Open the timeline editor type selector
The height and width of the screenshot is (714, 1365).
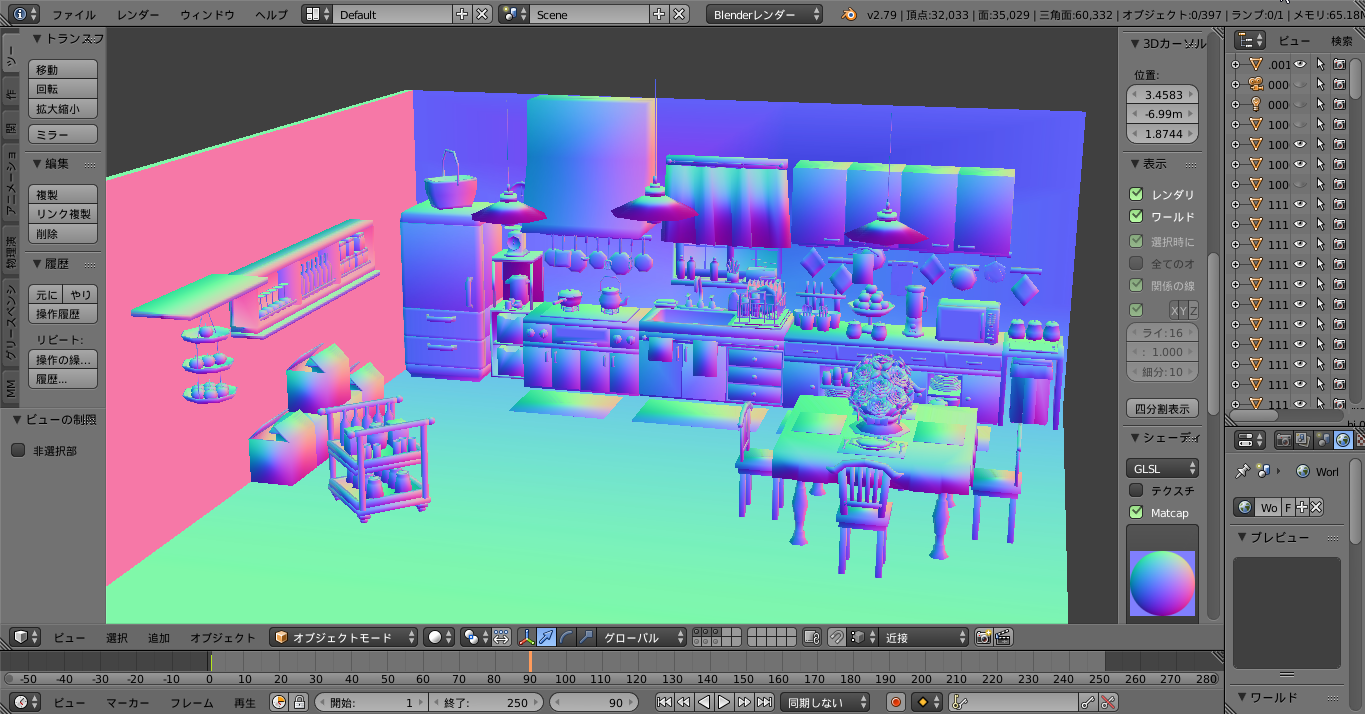[25, 702]
